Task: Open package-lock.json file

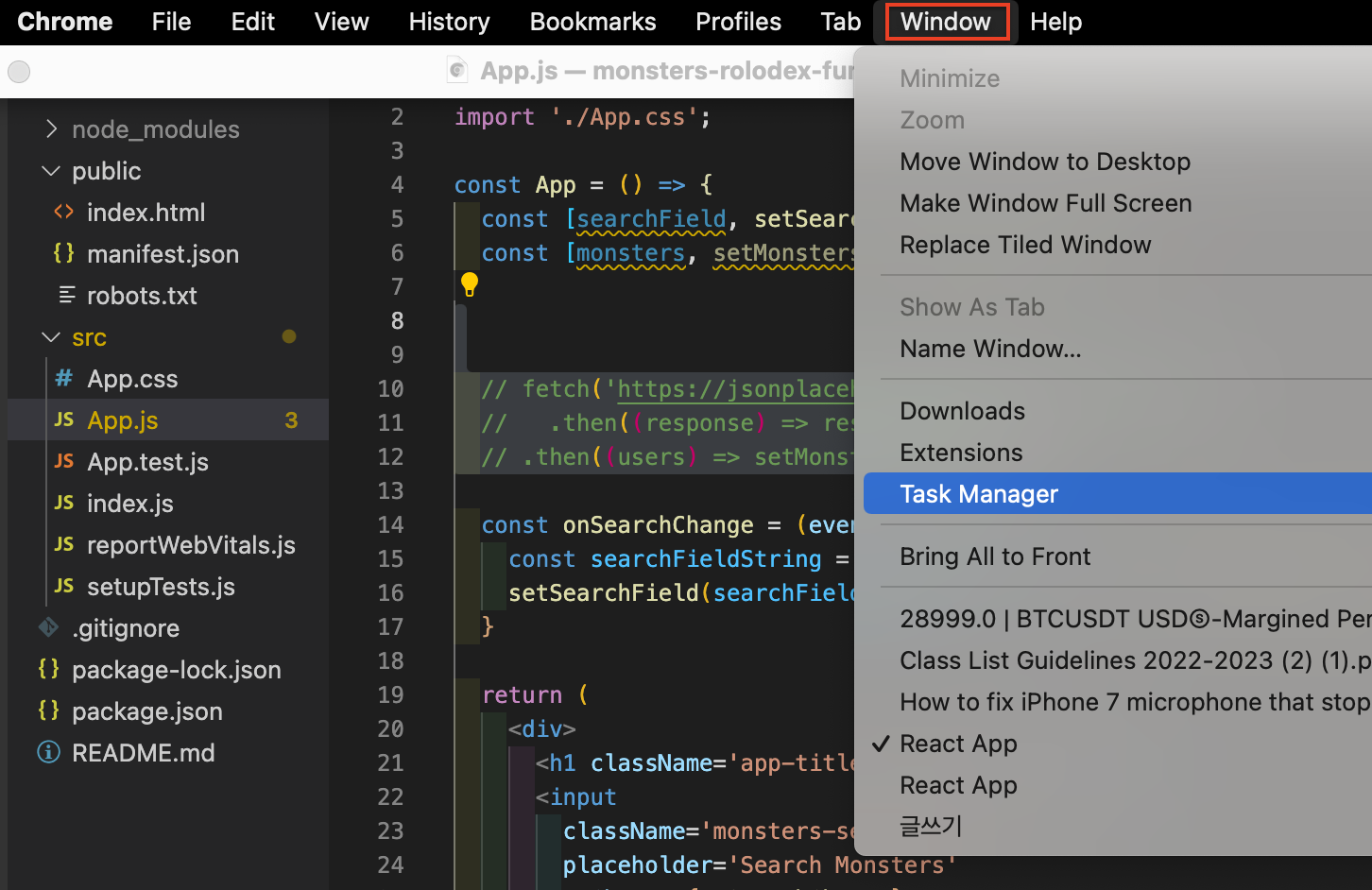Action: 176,670
